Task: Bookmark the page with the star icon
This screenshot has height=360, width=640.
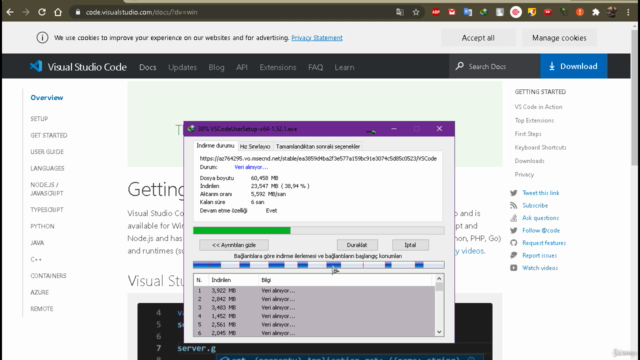Action: [416, 12]
